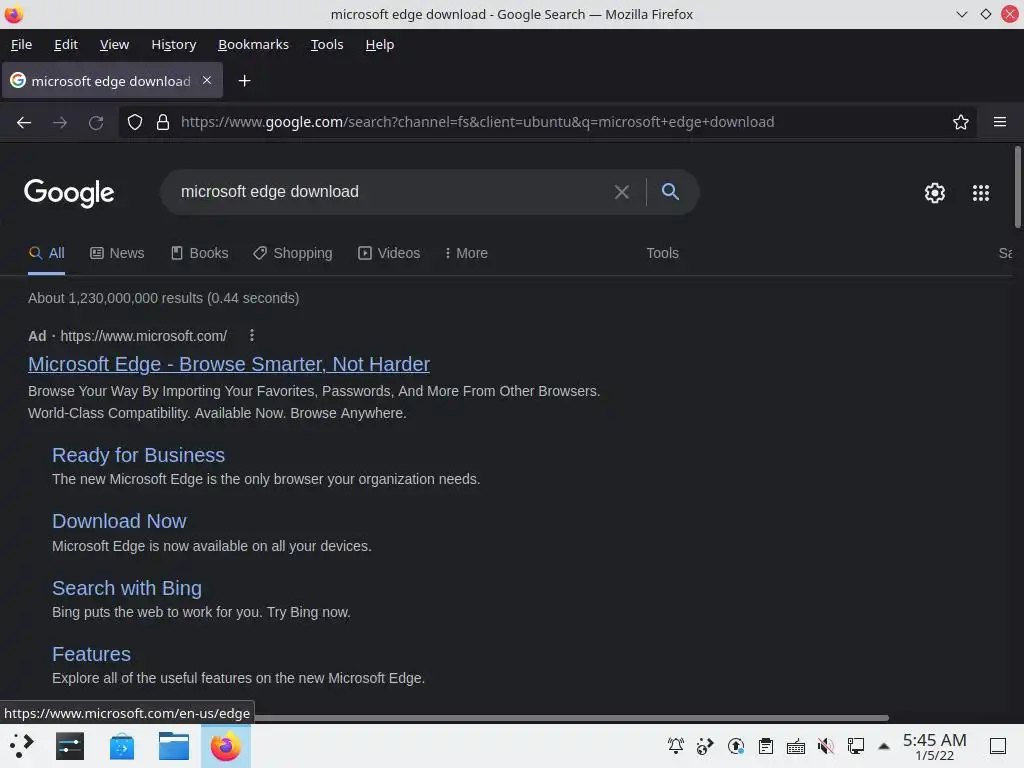Open the Edit menu
1024x768 pixels.
click(66, 44)
